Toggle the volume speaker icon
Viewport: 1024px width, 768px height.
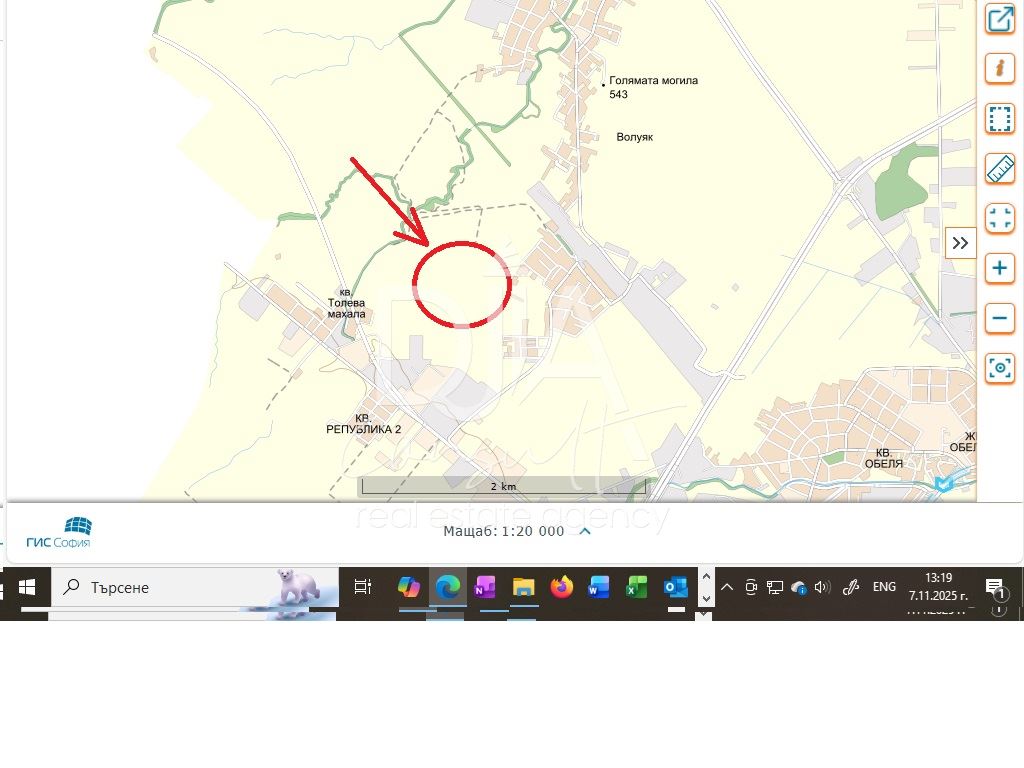(822, 587)
